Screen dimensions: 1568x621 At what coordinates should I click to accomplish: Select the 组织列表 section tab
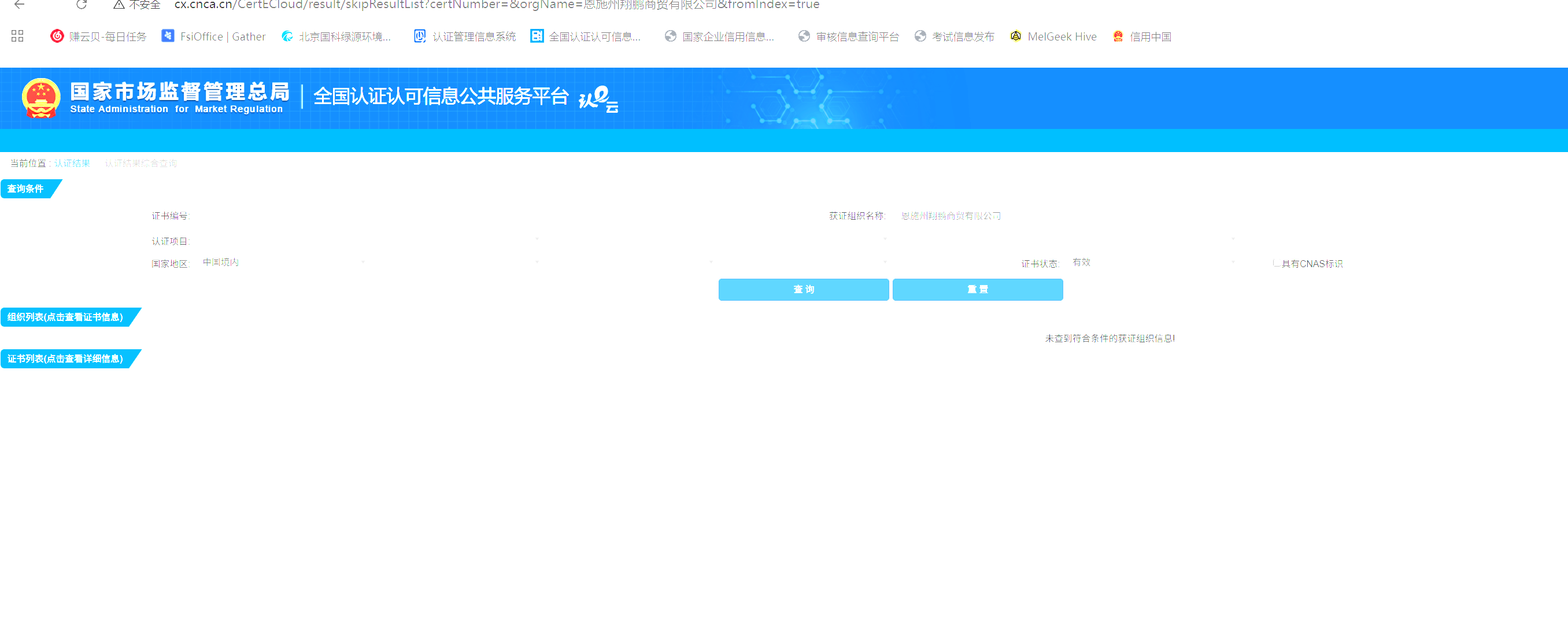tap(66, 317)
